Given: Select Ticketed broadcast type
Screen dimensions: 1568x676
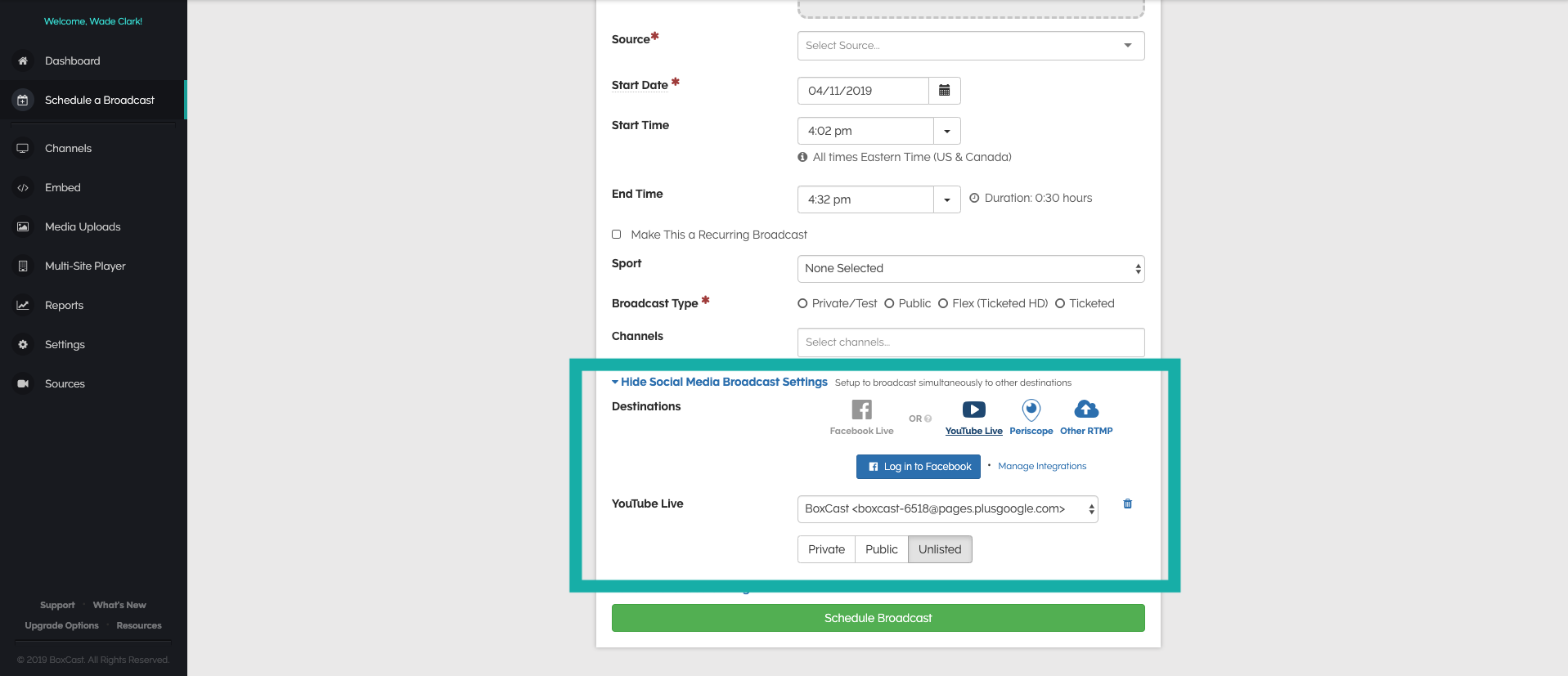Looking at the screenshot, I should click(x=1060, y=303).
